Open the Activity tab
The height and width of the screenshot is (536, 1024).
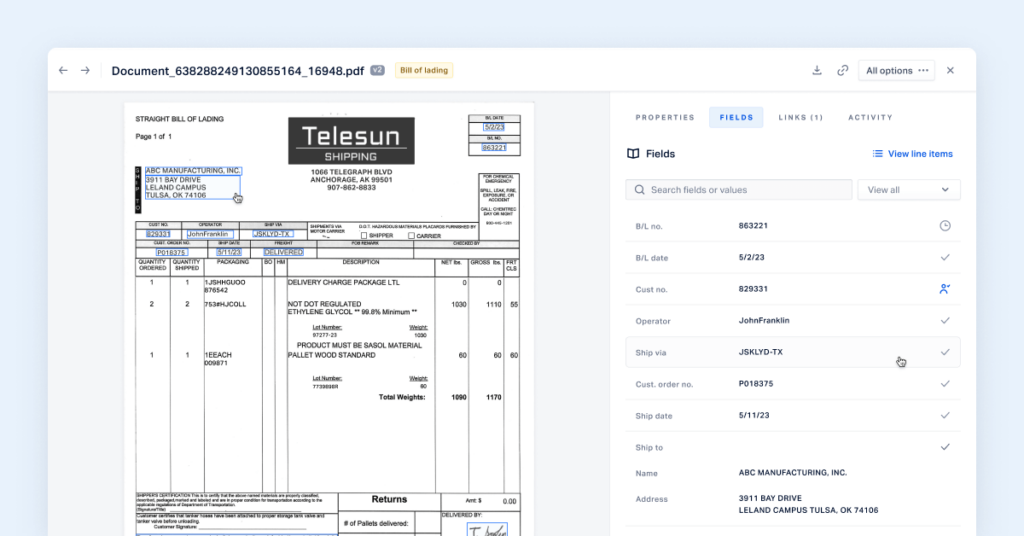click(870, 118)
